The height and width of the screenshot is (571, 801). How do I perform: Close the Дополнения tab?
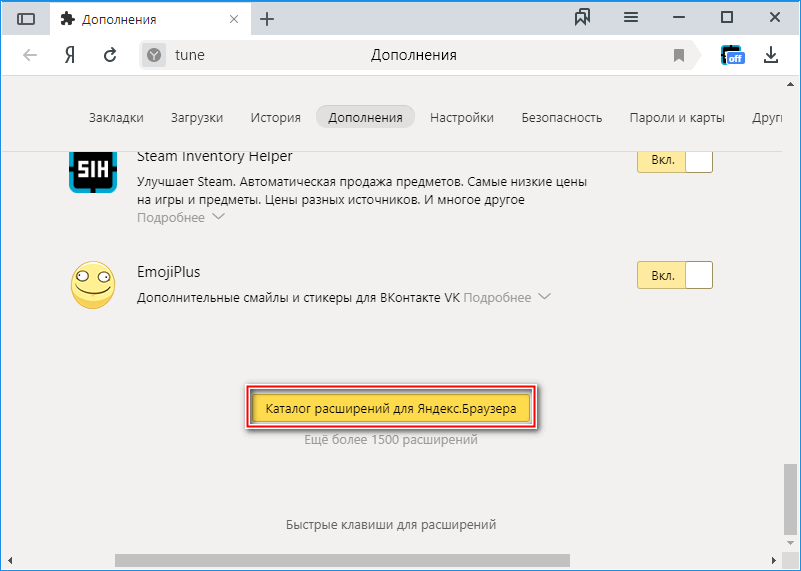(234, 19)
